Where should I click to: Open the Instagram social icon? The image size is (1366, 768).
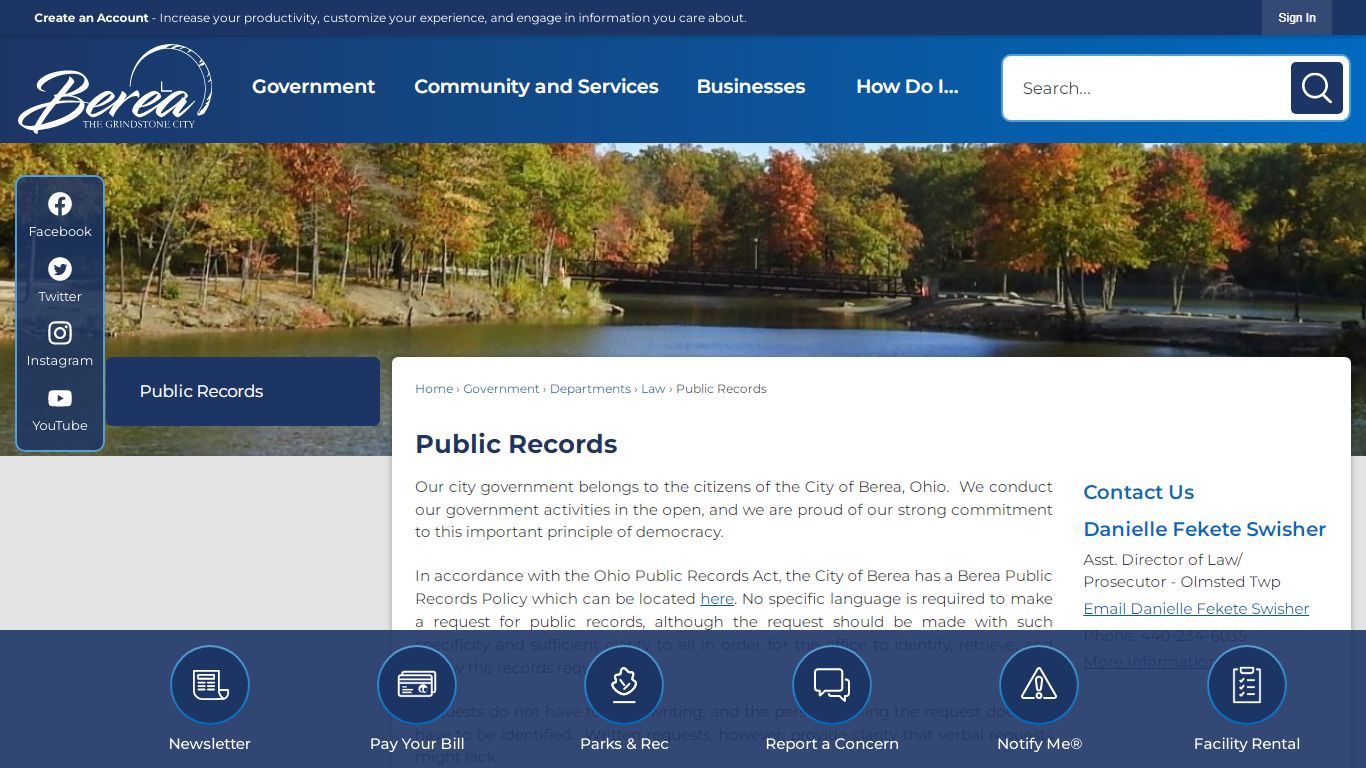click(x=60, y=333)
